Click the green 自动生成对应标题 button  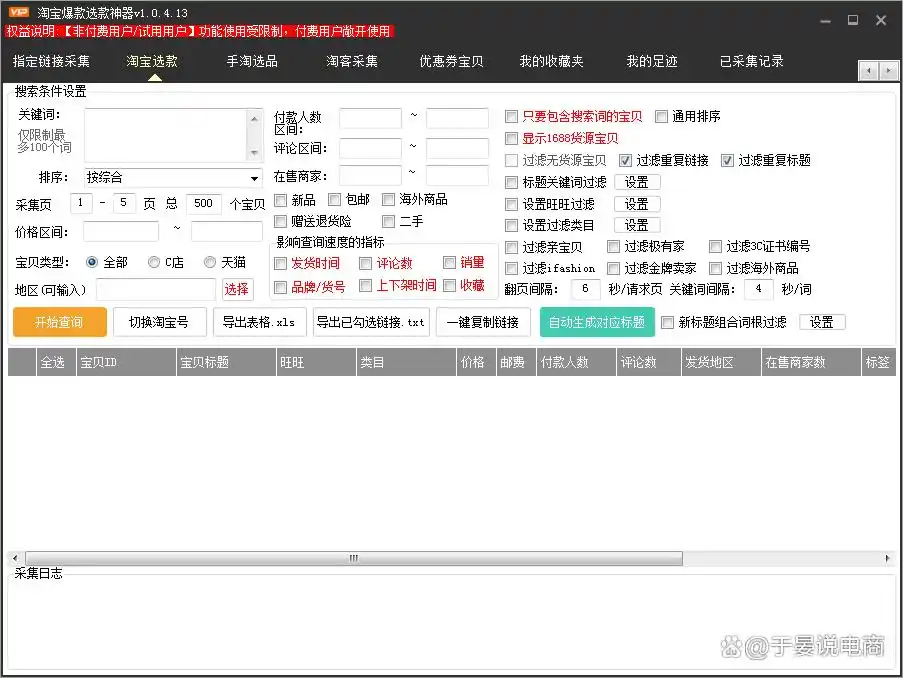(x=596, y=322)
